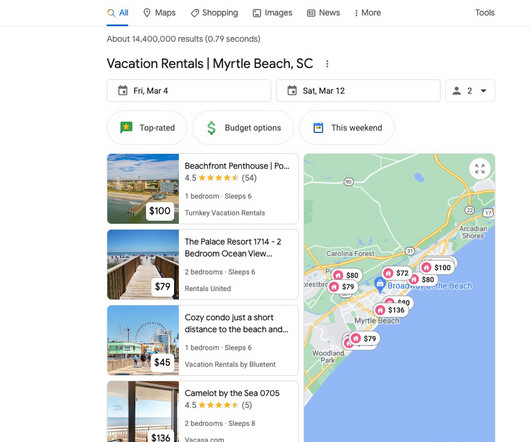
Task: Click the $136 house marker on map
Action: (x=391, y=310)
